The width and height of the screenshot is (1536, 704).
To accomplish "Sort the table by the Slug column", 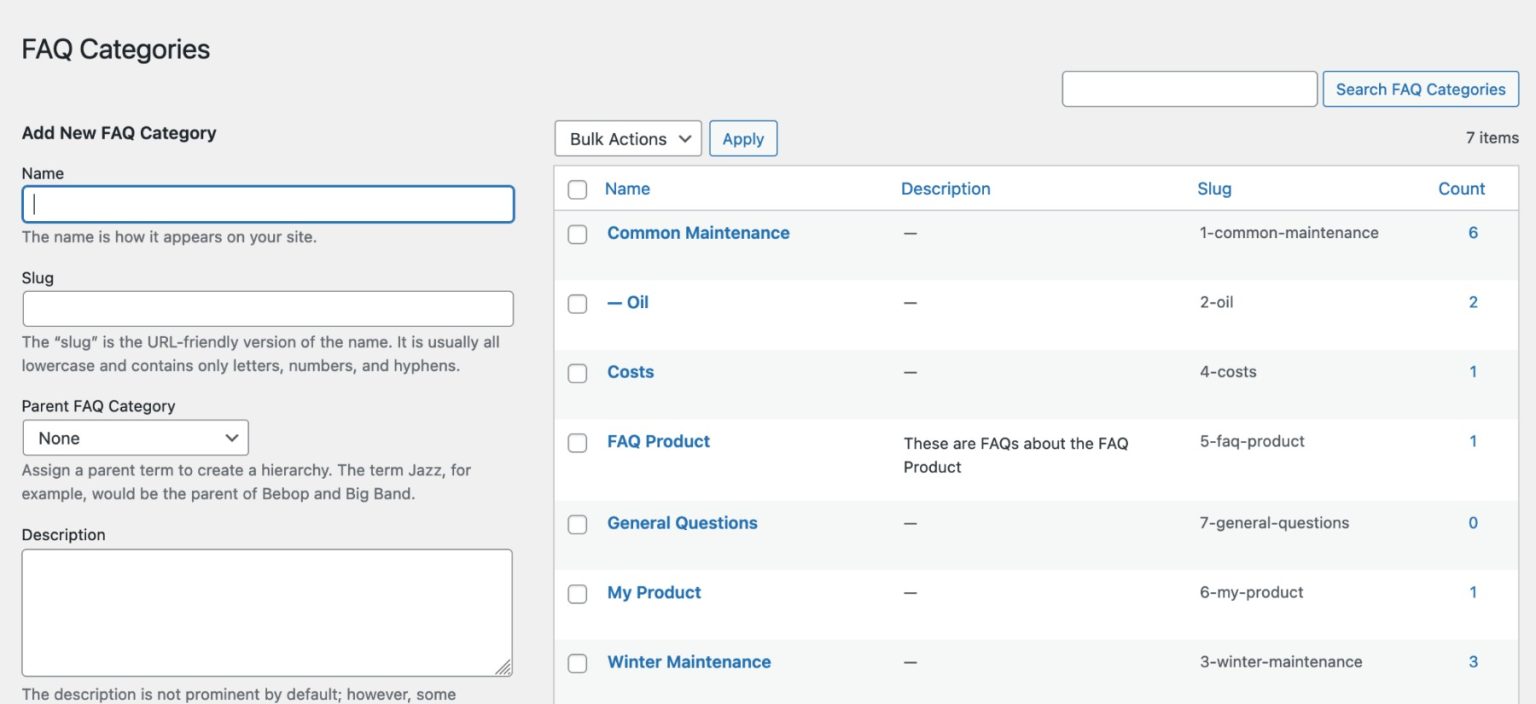I will point(1214,188).
